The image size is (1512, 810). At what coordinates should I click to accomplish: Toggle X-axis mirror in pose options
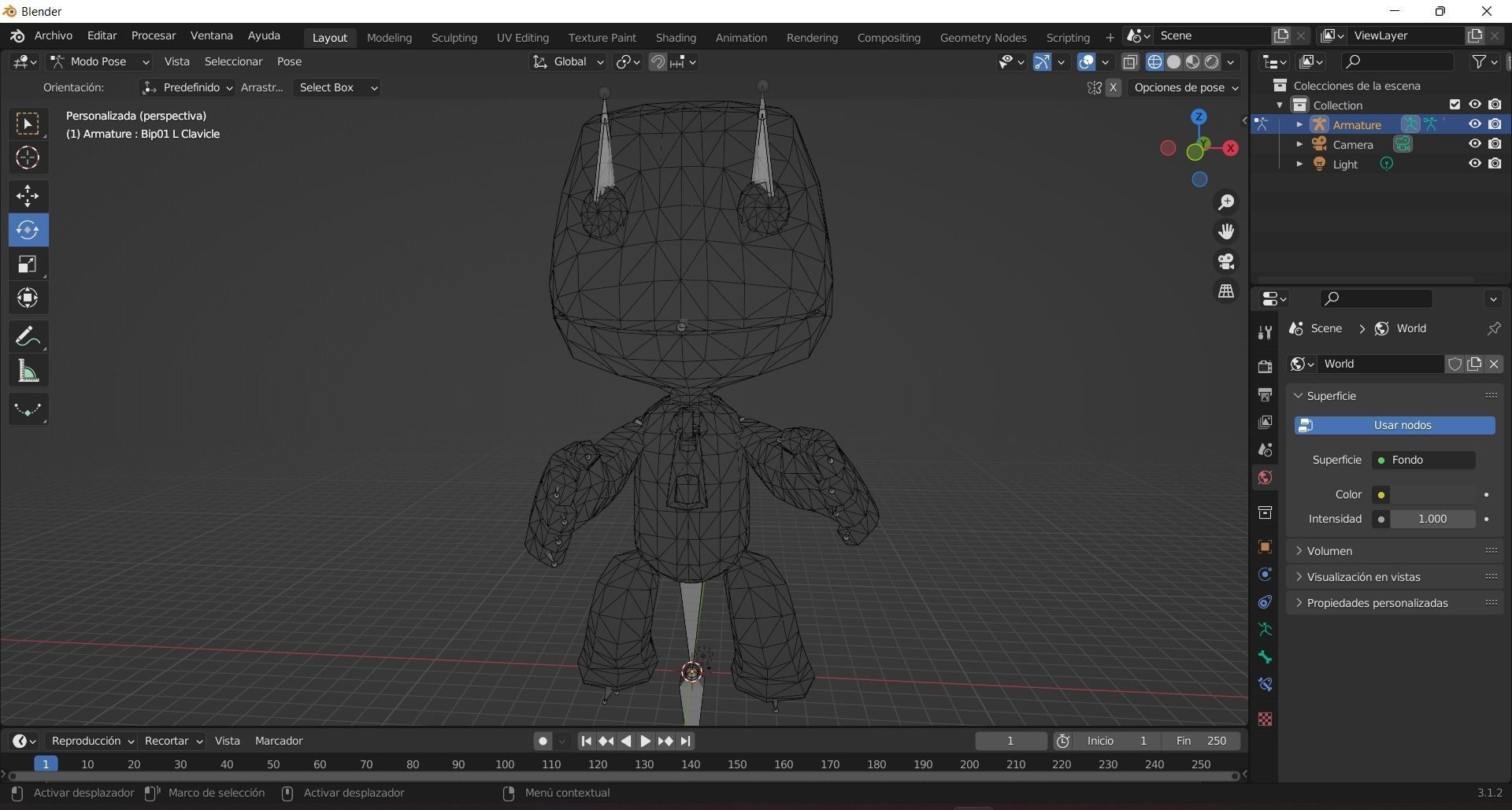point(1113,87)
